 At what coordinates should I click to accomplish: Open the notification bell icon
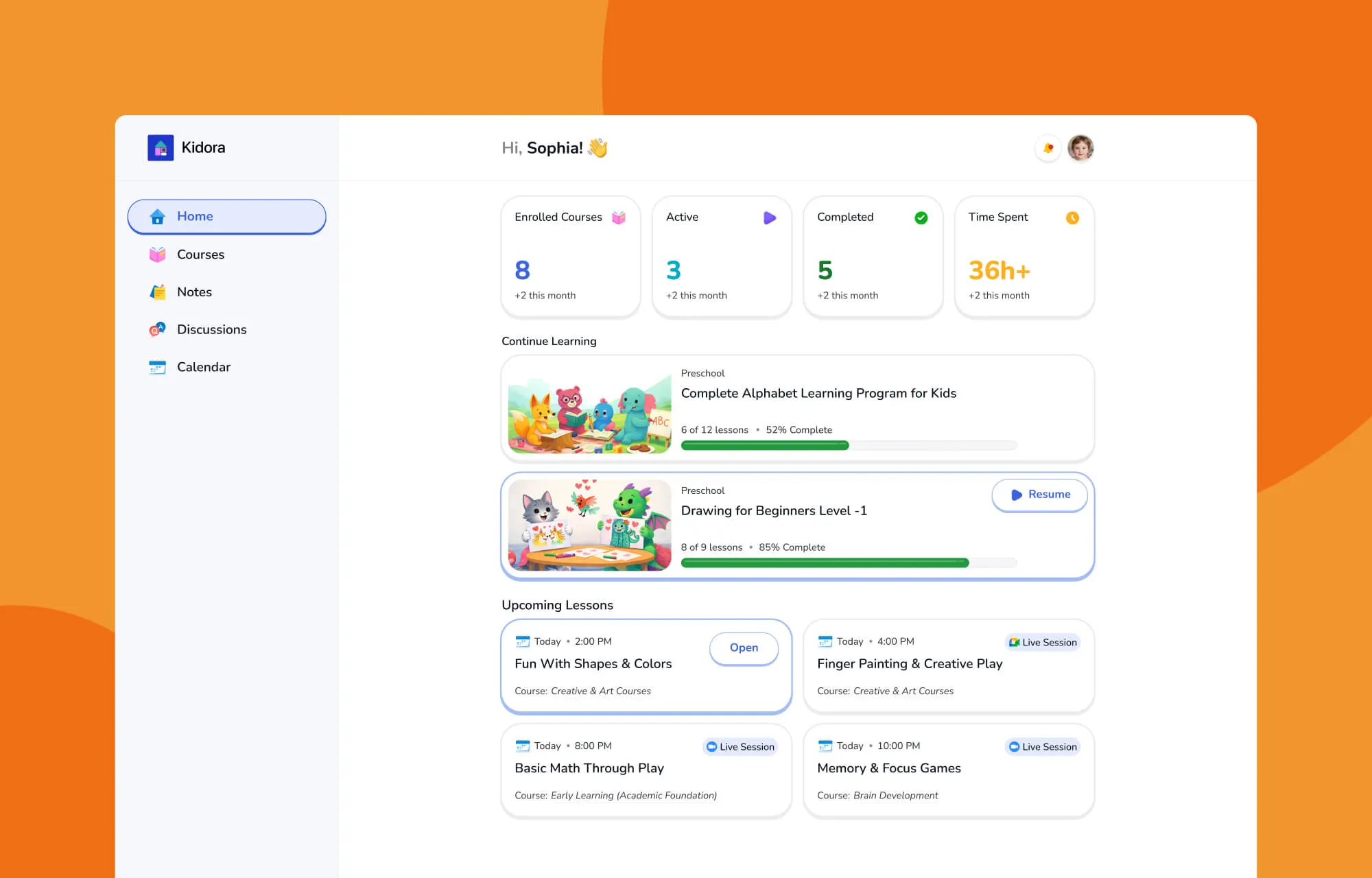1048,147
